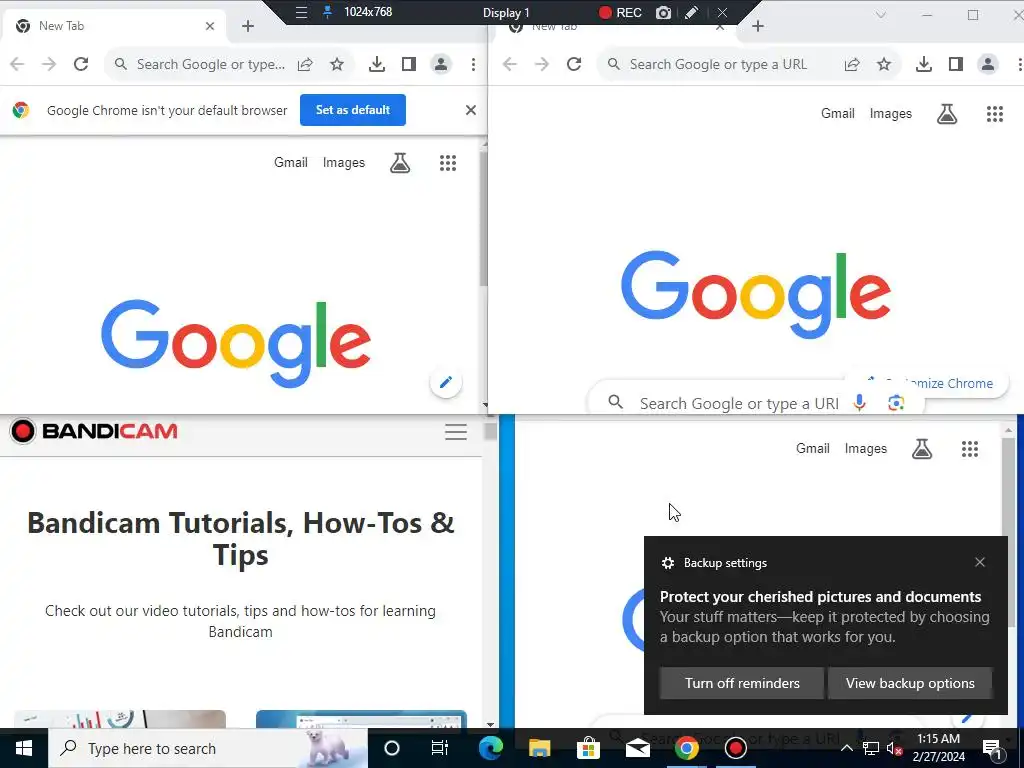Open Search Labs flask in top-right window
The width and height of the screenshot is (1024, 768).
pyautogui.click(x=947, y=114)
